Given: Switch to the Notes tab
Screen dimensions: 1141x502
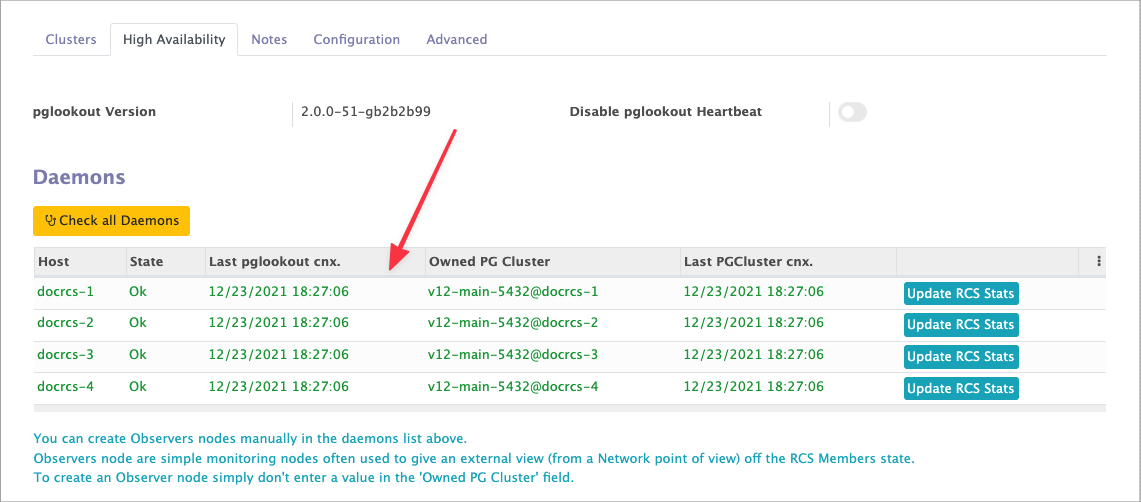Looking at the screenshot, I should (x=269, y=40).
